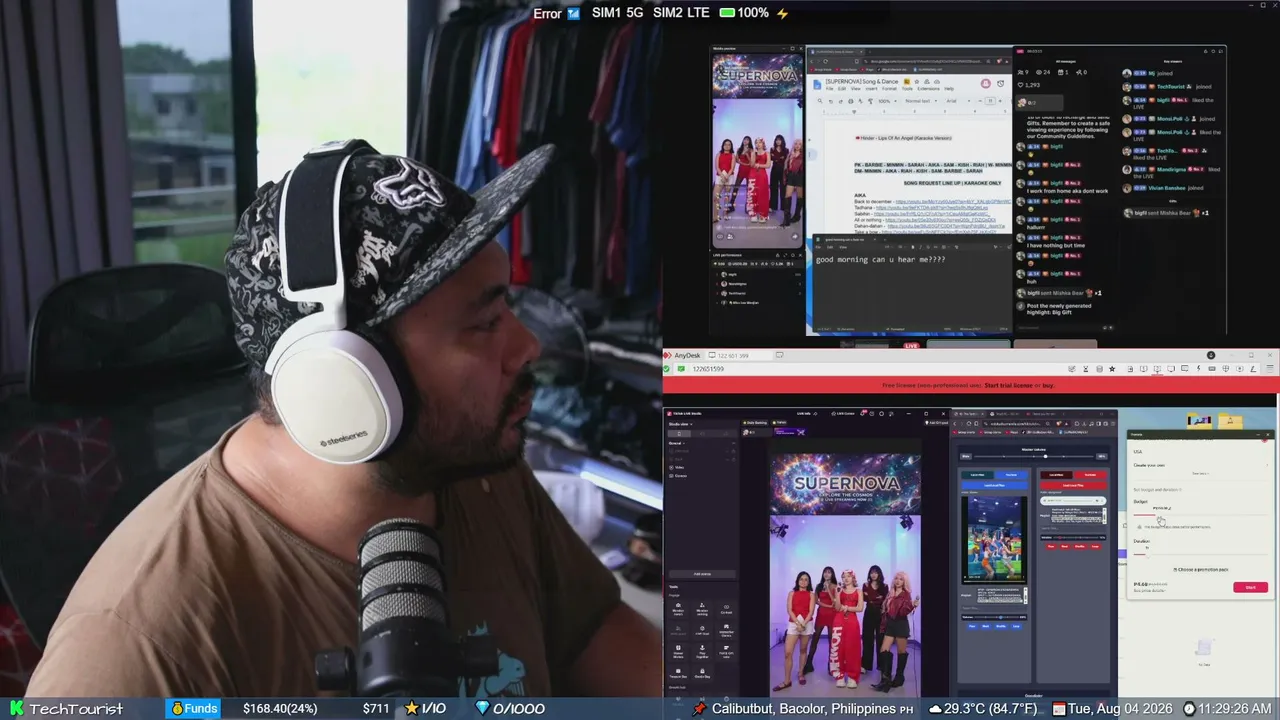Click the Kick logo next to TechTourist
1280x720 pixels.
(15, 708)
